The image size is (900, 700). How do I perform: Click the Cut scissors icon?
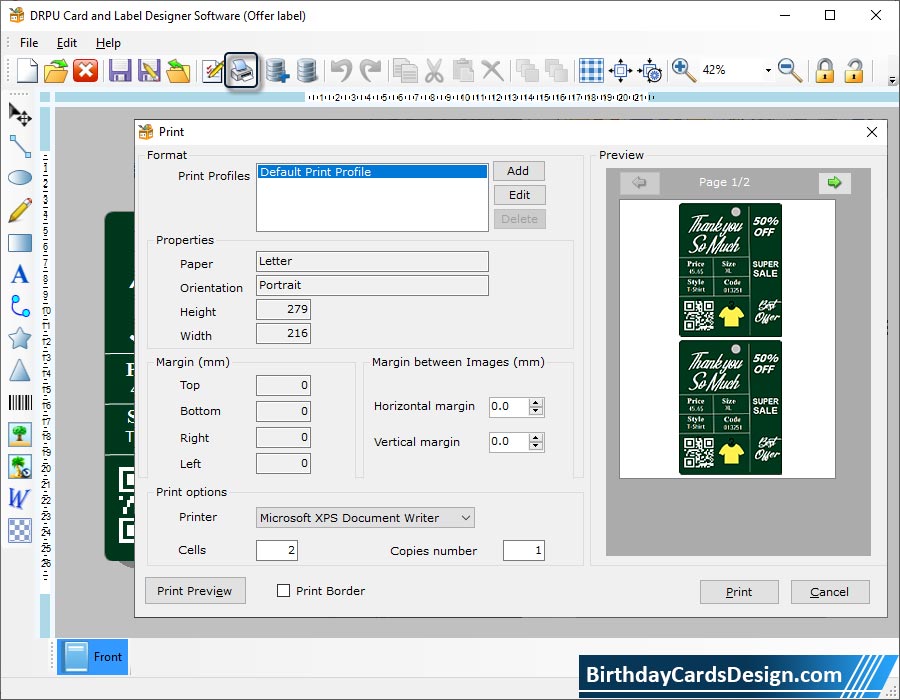[x=435, y=71]
